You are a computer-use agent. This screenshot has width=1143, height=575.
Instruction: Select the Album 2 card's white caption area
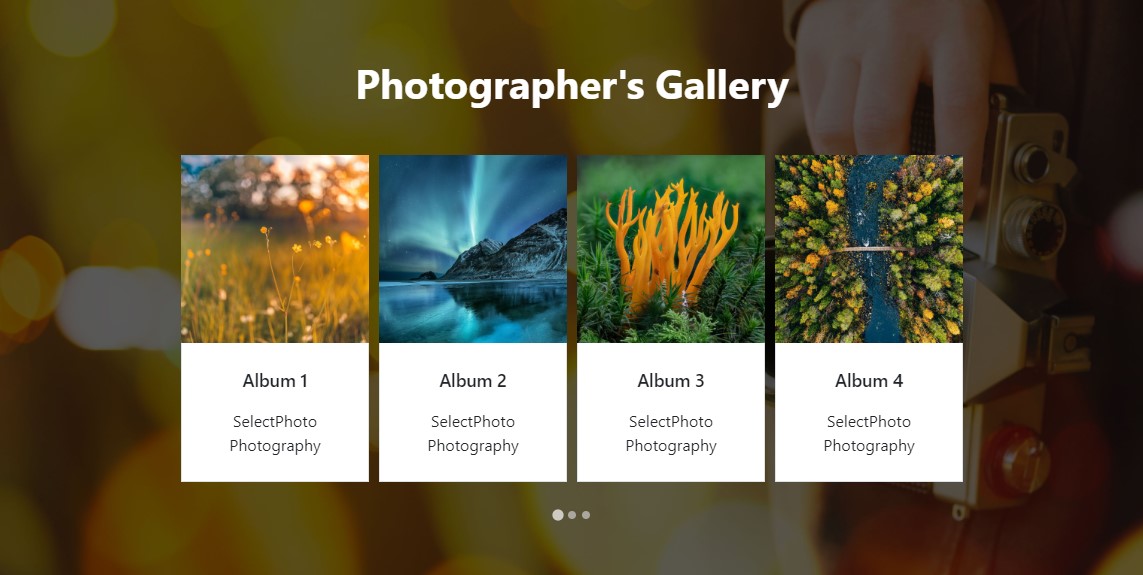coord(473,412)
